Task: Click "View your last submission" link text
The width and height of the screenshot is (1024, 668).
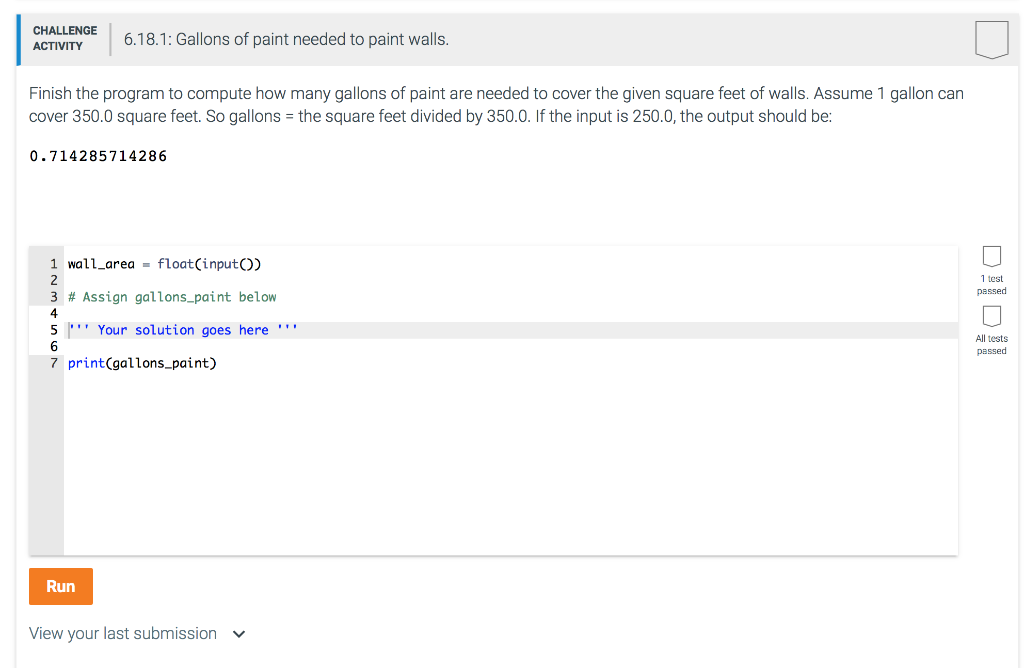Action: (122, 633)
